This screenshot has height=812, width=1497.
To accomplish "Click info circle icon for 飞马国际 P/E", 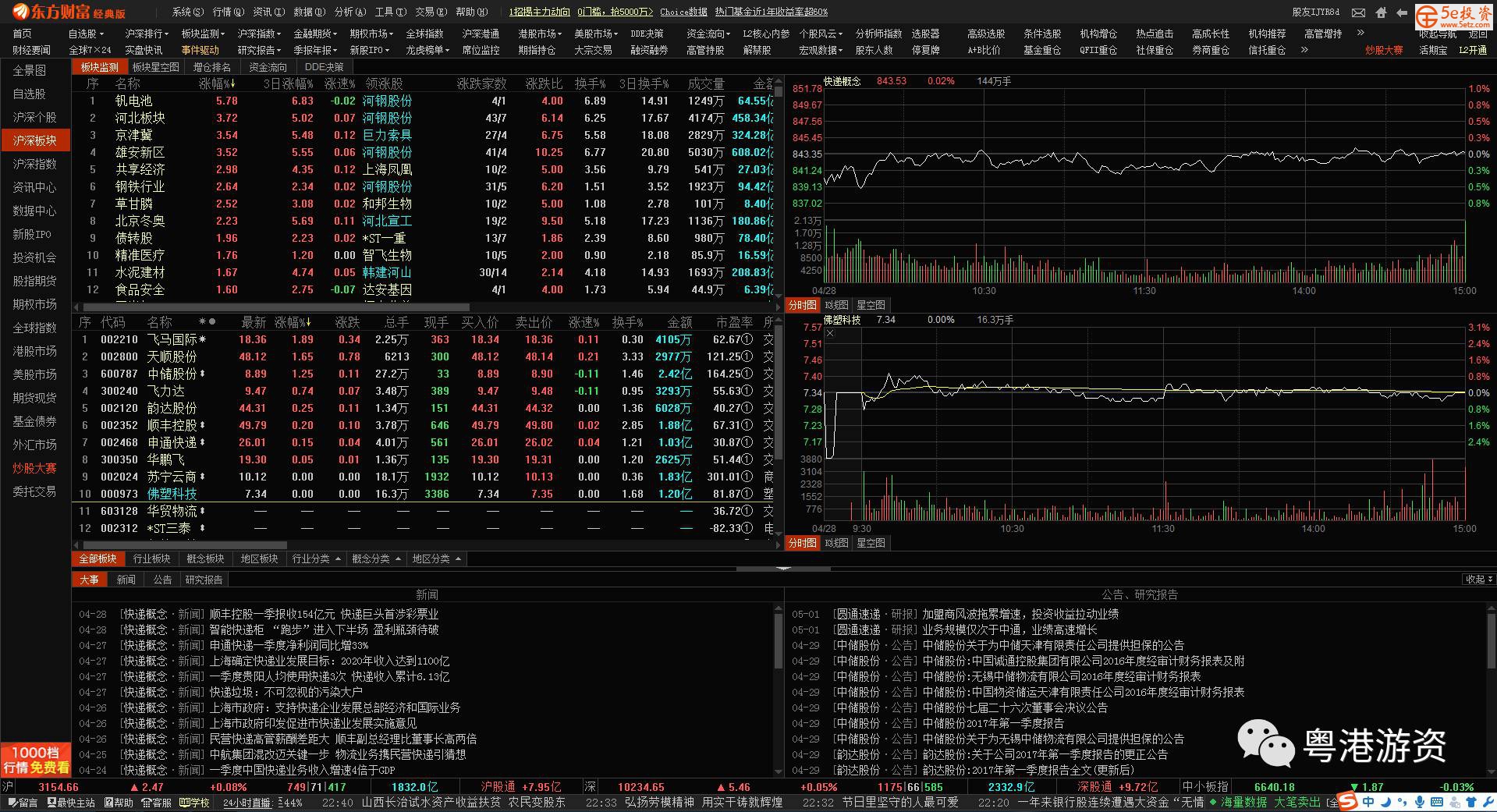I will point(747,340).
